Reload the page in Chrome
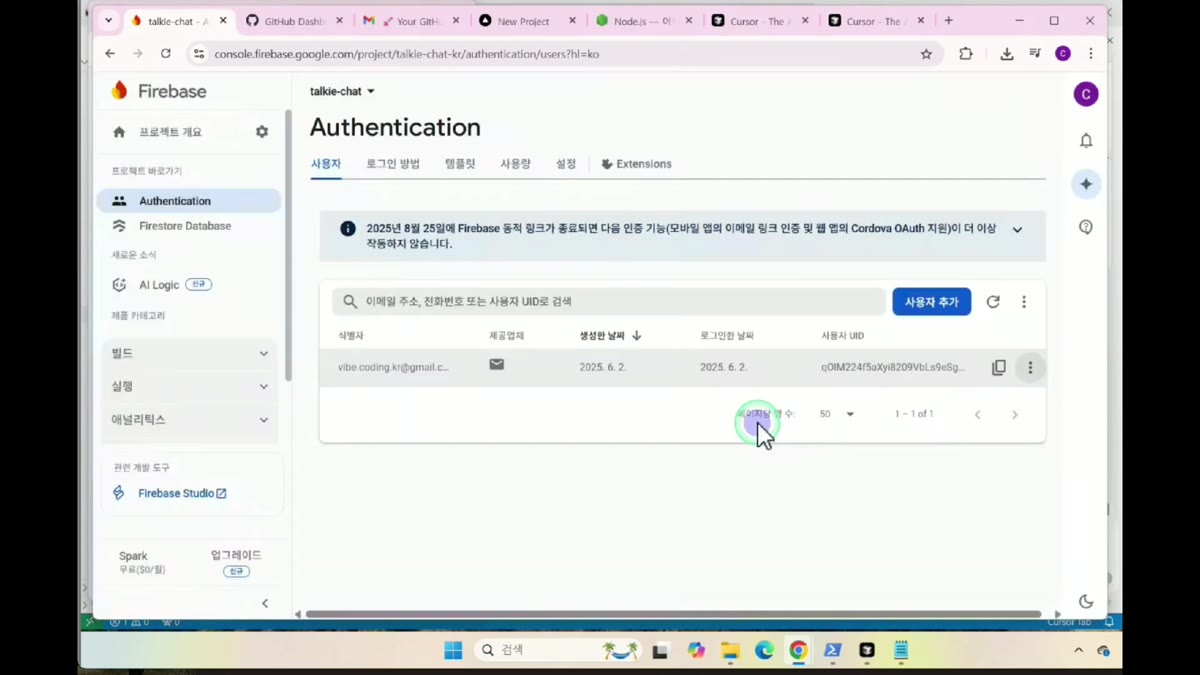The image size is (1200, 675). point(166,54)
